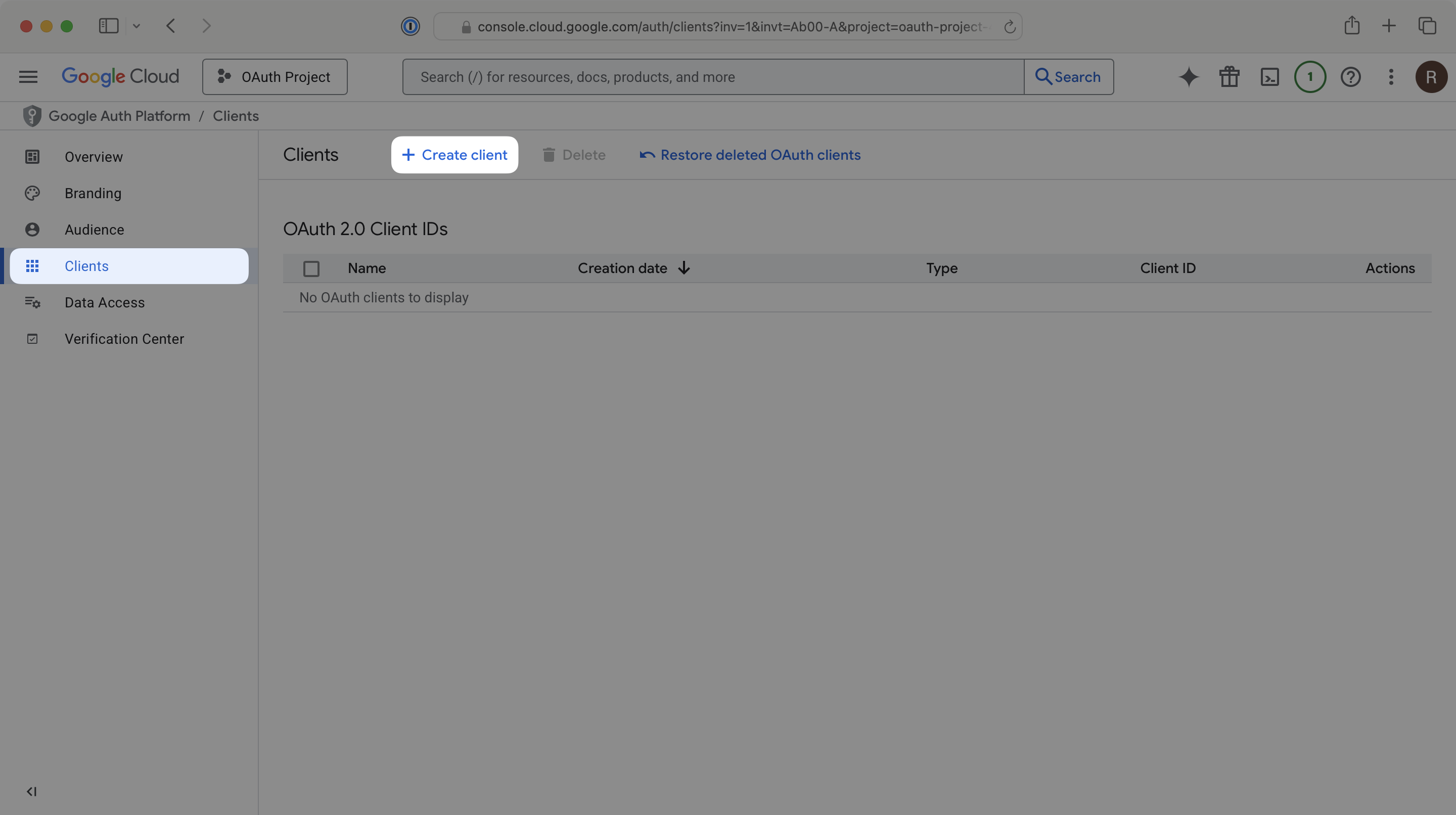Screen dimensions: 1456x815
Task: Open the Verification Center page
Action: 124,339
